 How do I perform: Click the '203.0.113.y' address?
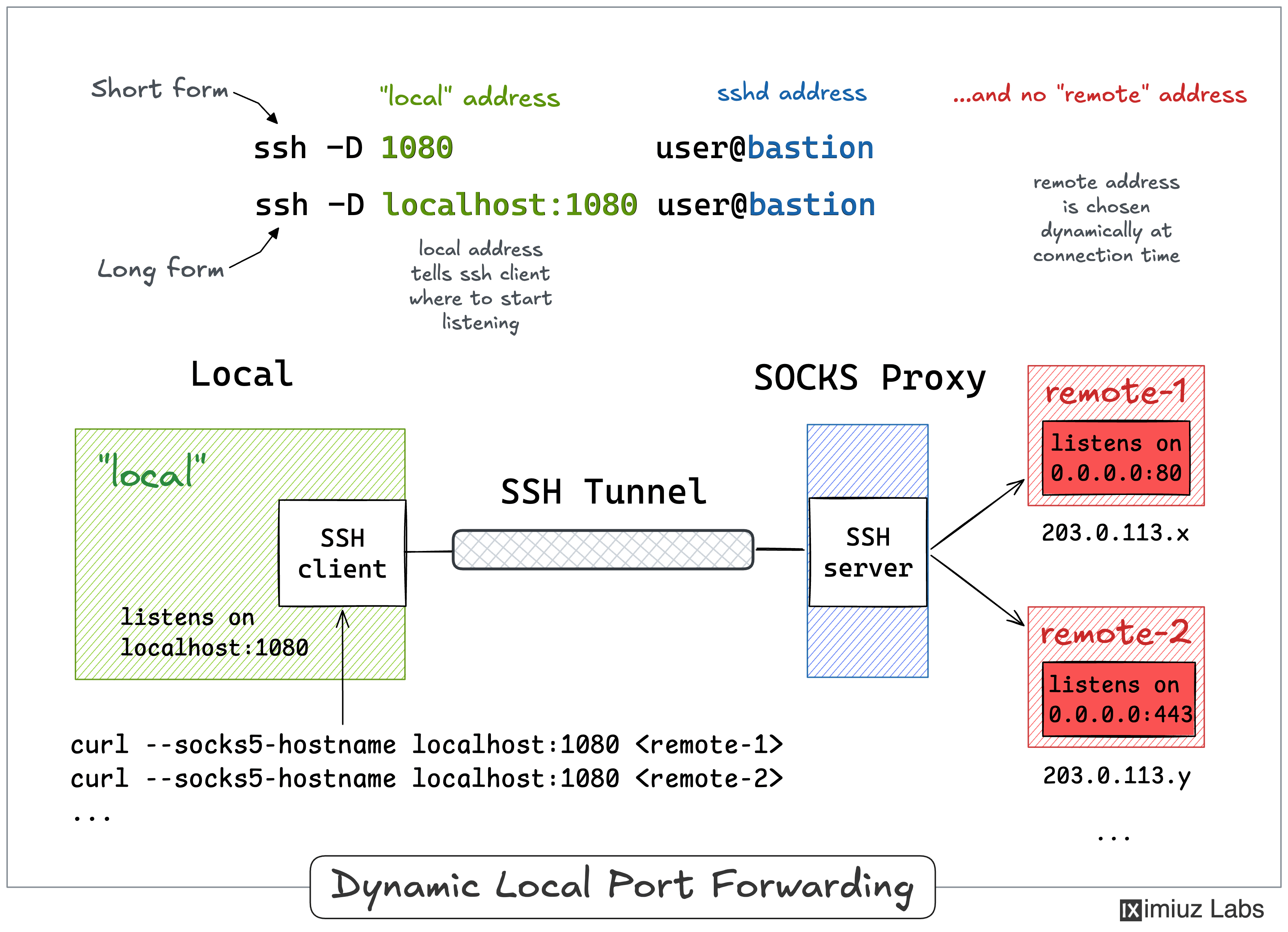point(1116,776)
